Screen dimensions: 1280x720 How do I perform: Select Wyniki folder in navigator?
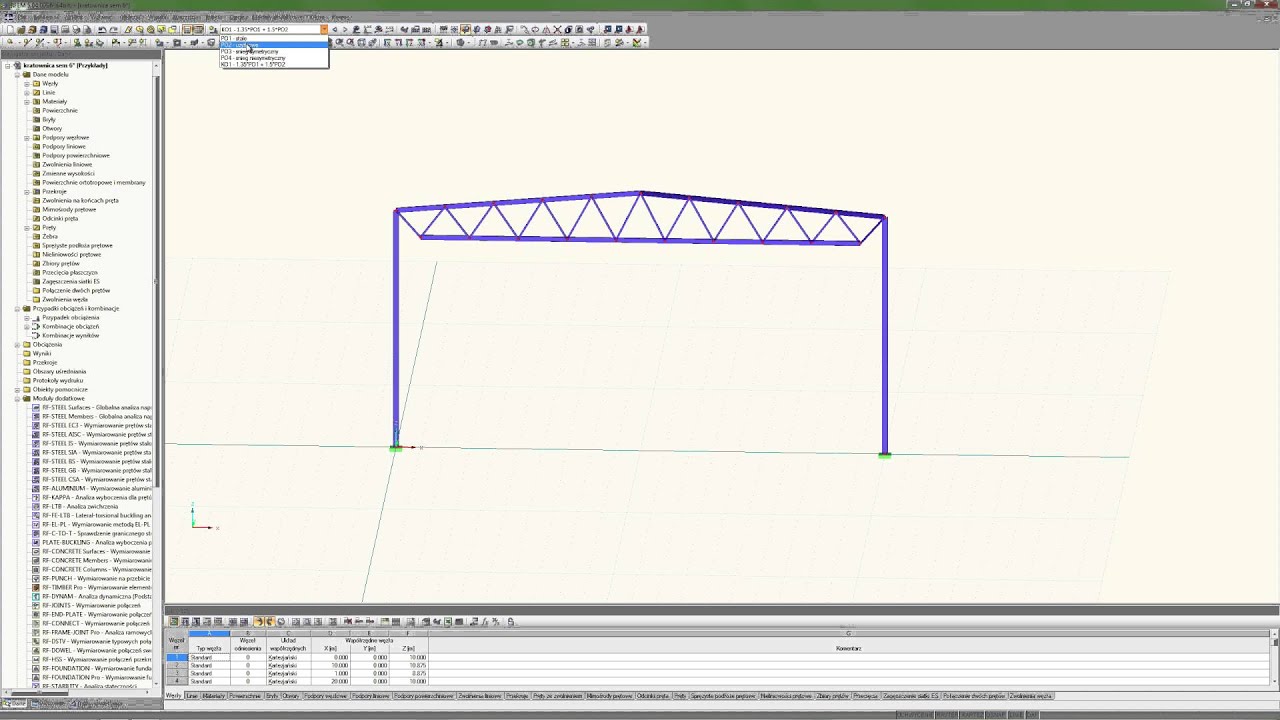(x=42, y=353)
